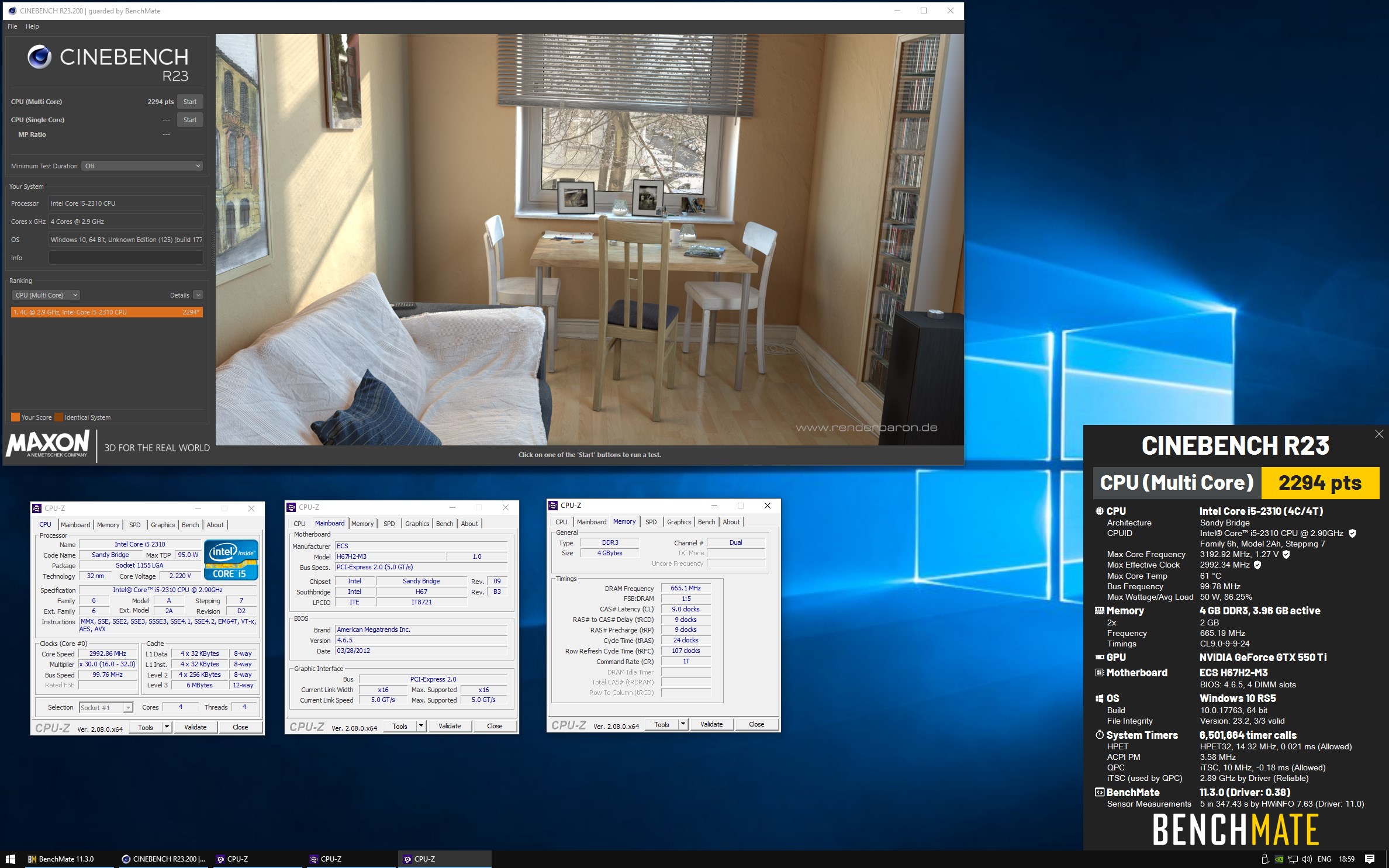Click the Processor field Intel Core i5-2310 CPU
Viewport: 1389px width, 868px height.
pyautogui.click(x=126, y=203)
